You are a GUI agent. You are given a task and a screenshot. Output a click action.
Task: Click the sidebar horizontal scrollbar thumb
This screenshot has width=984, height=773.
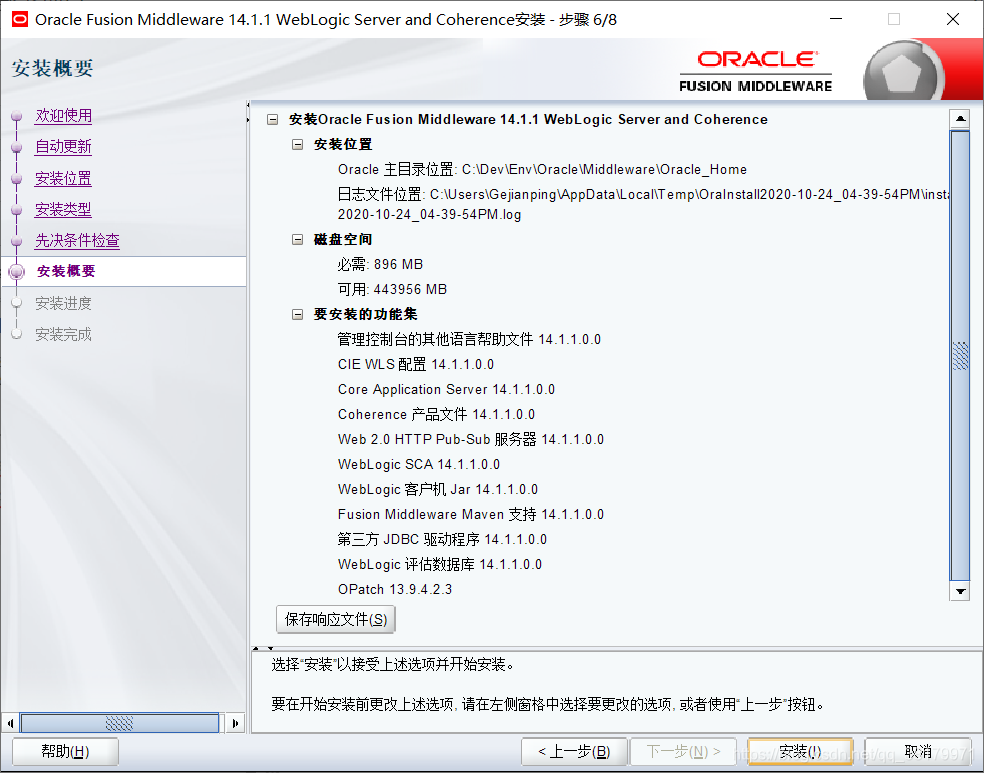tap(120, 723)
